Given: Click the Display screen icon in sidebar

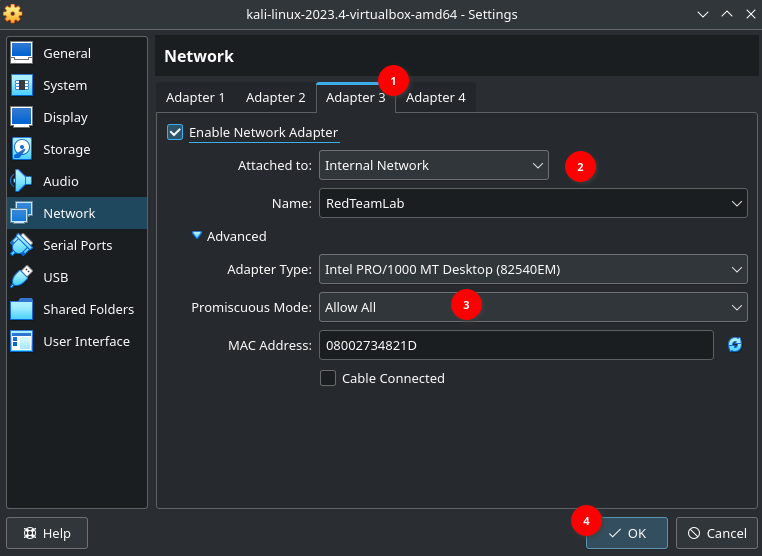Looking at the screenshot, I should pos(21,117).
